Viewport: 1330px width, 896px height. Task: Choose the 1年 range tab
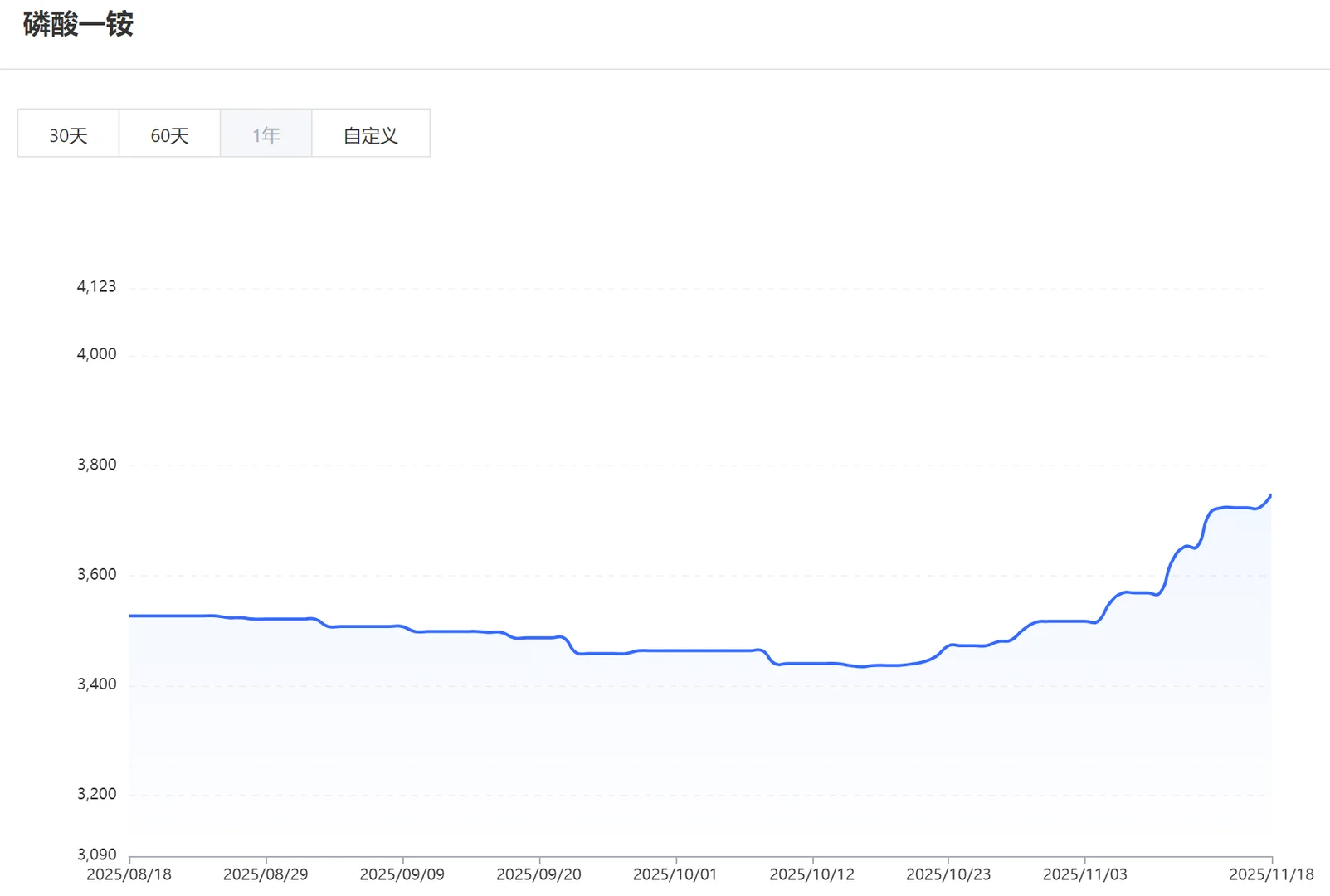tap(266, 134)
